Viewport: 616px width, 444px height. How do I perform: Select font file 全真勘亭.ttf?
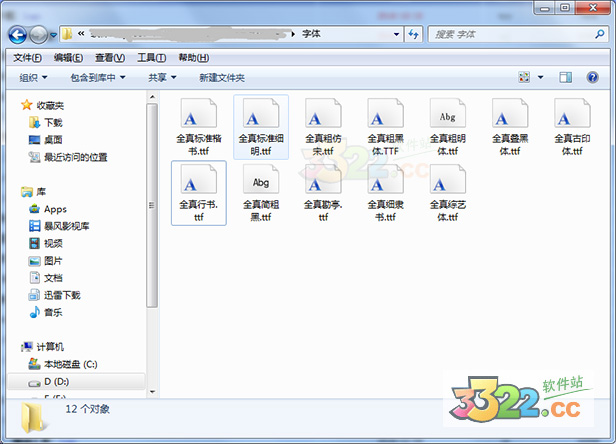323,193
